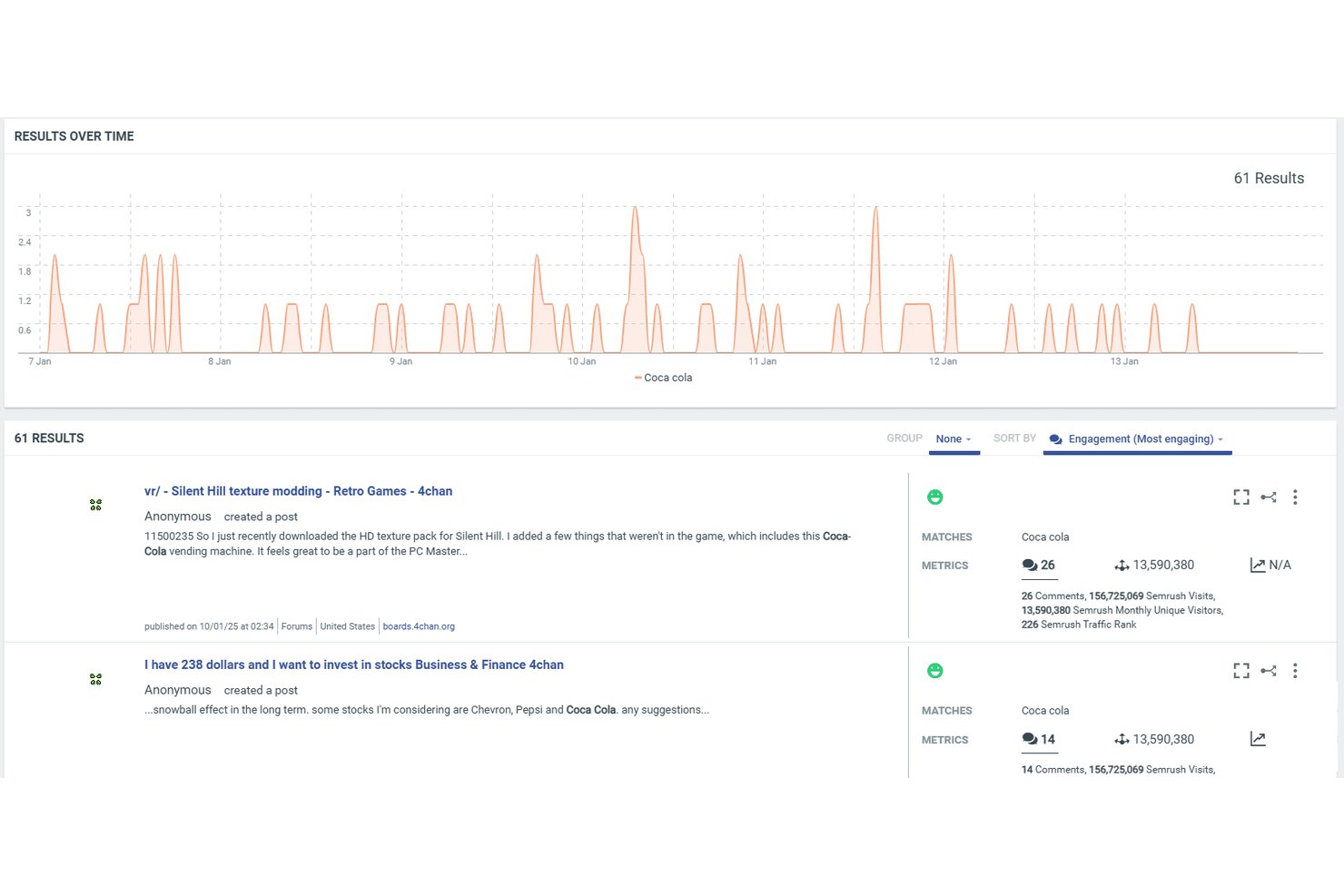Screen dimensions: 1344x896
Task: Open more options for the stocks result
Action: pyautogui.click(x=1295, y=671)
